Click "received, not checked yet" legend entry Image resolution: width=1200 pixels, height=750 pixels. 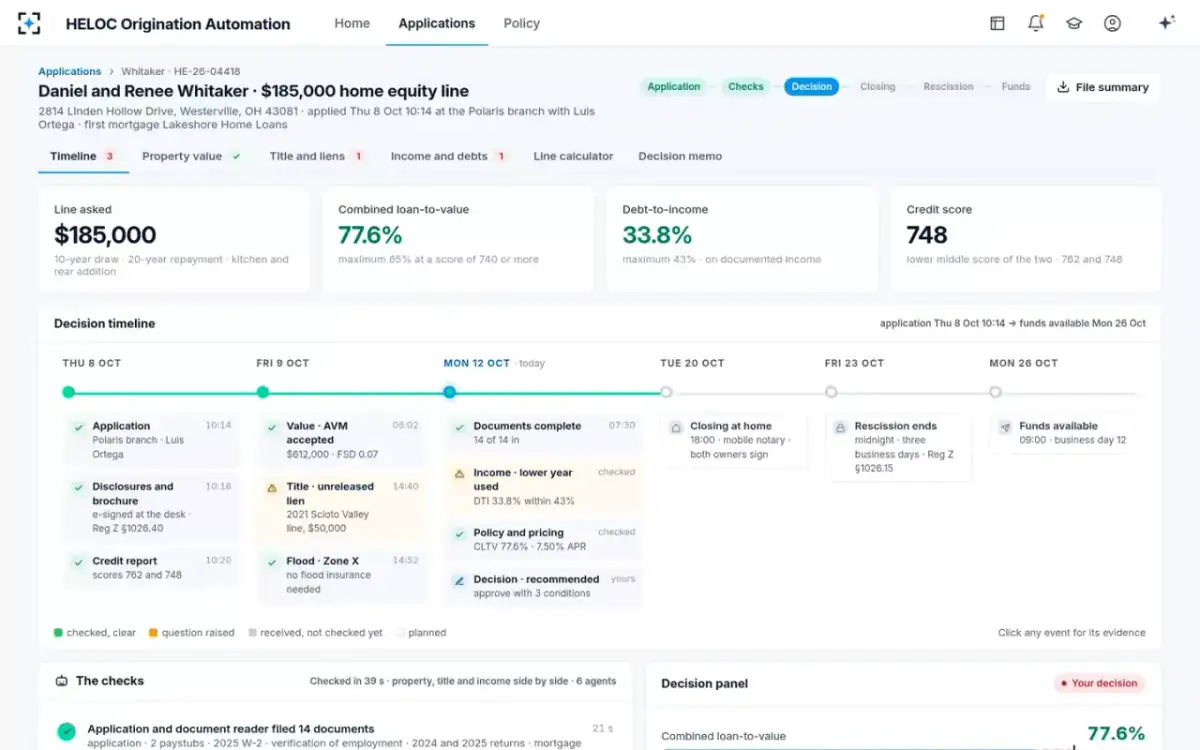[x=315, y=633]
